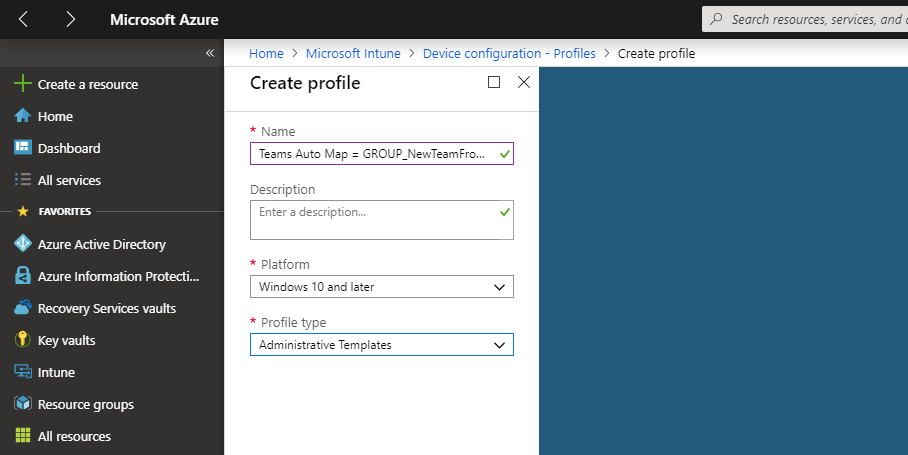
Task: Click the Profile type dropdown chevron arrow
Action: click(499, 345)
